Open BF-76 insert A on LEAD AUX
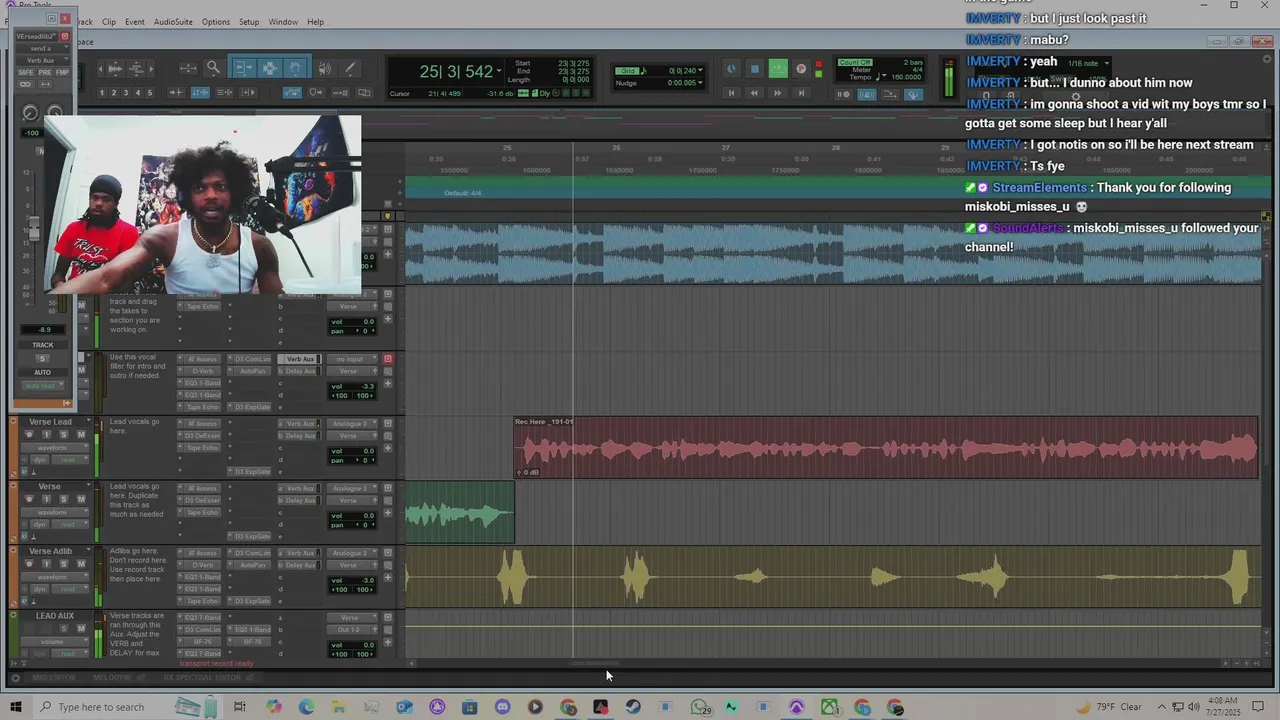 point(200,641)
